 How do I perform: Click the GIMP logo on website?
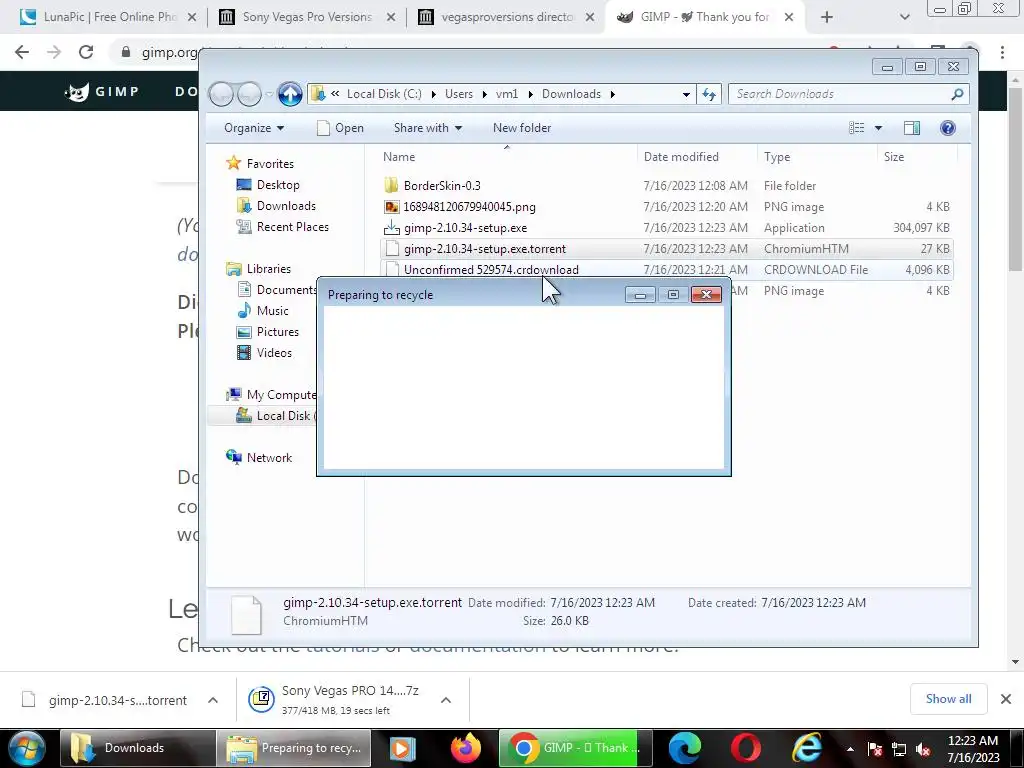point(102,91)
